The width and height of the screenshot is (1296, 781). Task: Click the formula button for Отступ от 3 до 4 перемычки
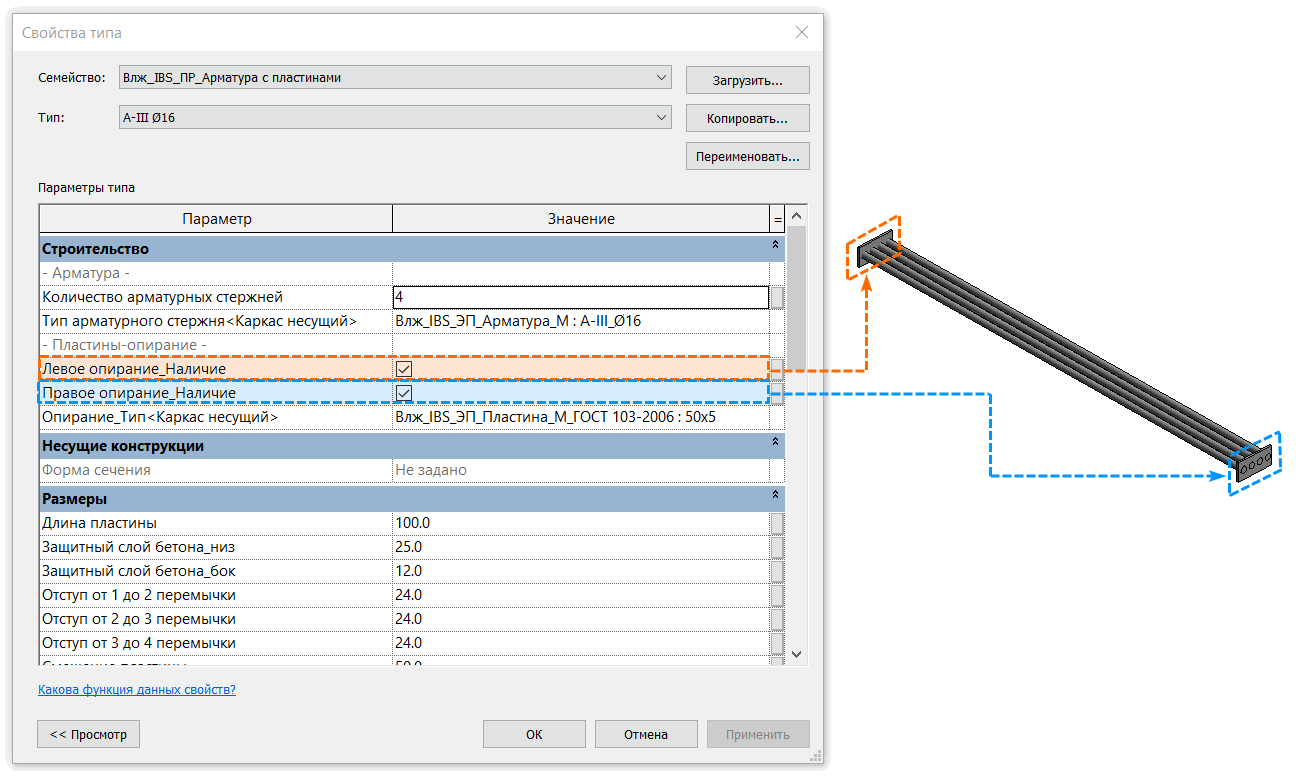click(777, 643)
